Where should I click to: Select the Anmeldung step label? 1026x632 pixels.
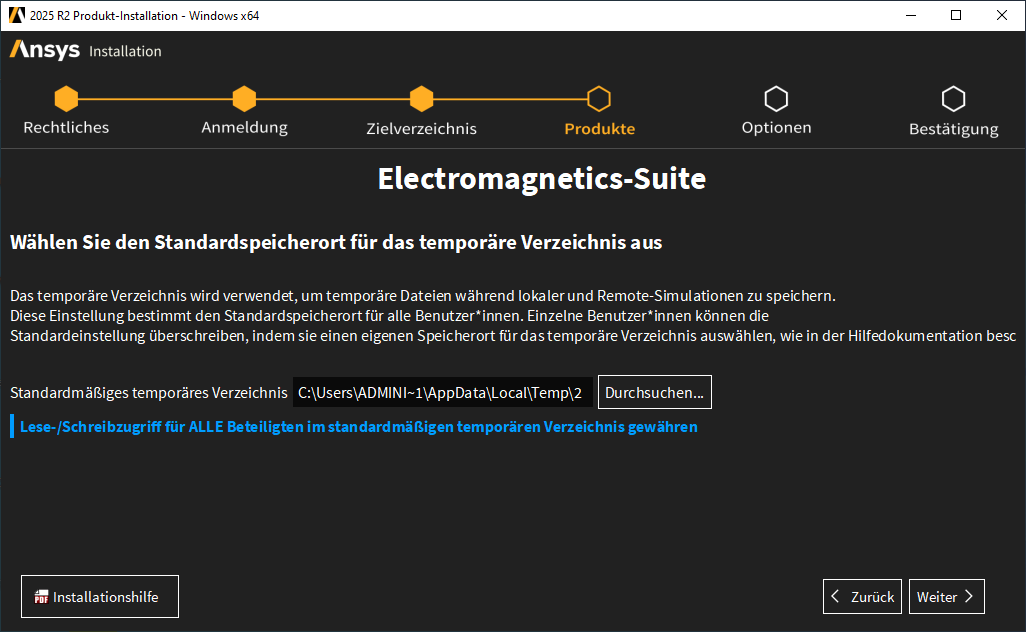244,128
